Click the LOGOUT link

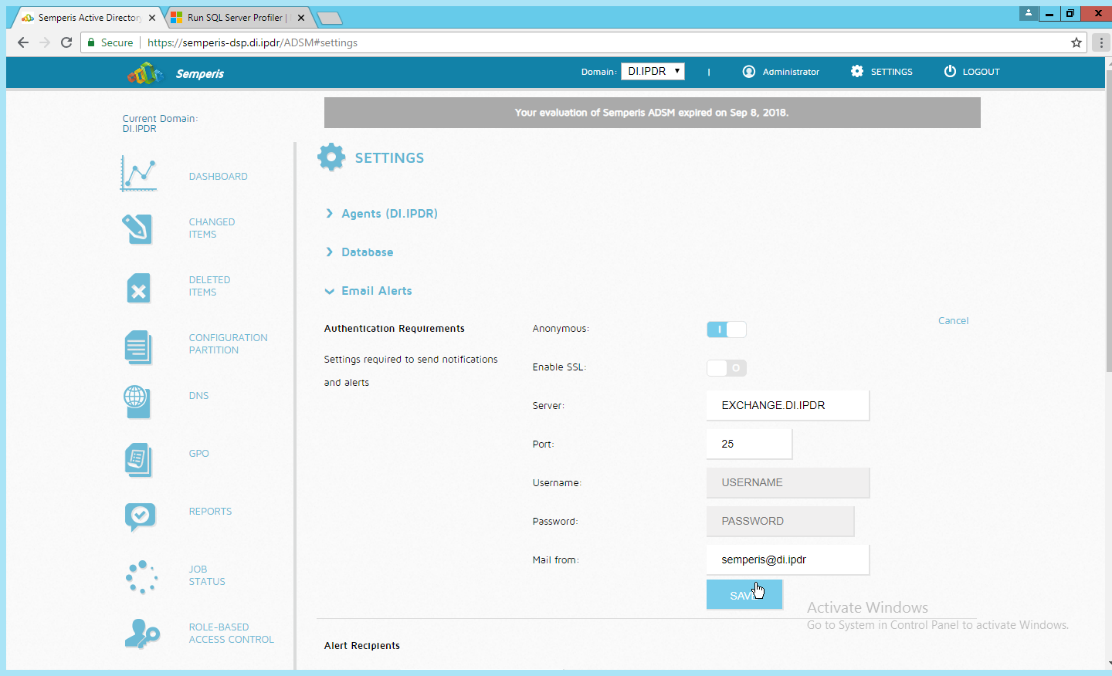(971, 72)
